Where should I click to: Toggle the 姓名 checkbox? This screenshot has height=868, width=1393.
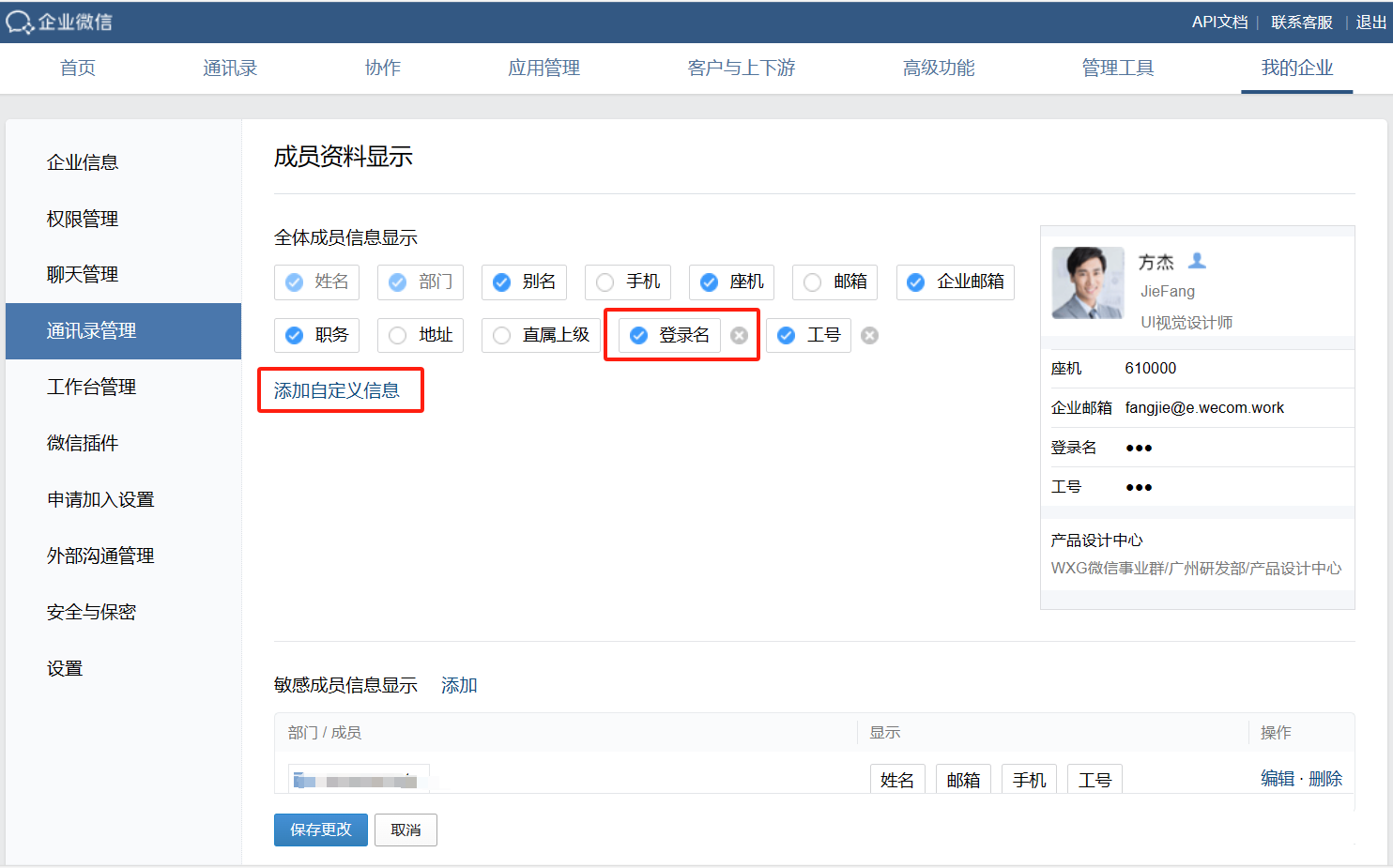tap(295, 282)
